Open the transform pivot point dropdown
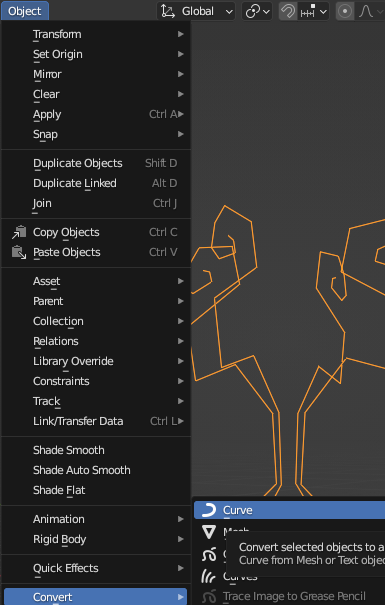Image resolution: width=385 pixels, height=605 pixels. click(x=257, y=11)
